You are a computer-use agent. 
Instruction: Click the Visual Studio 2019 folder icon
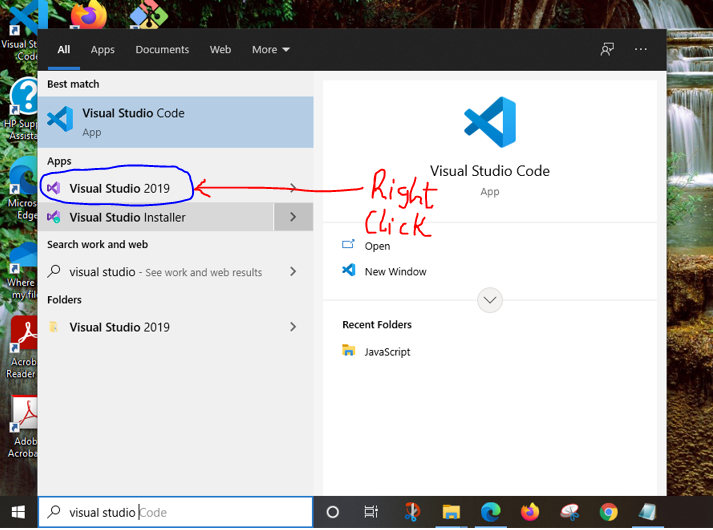54,327
